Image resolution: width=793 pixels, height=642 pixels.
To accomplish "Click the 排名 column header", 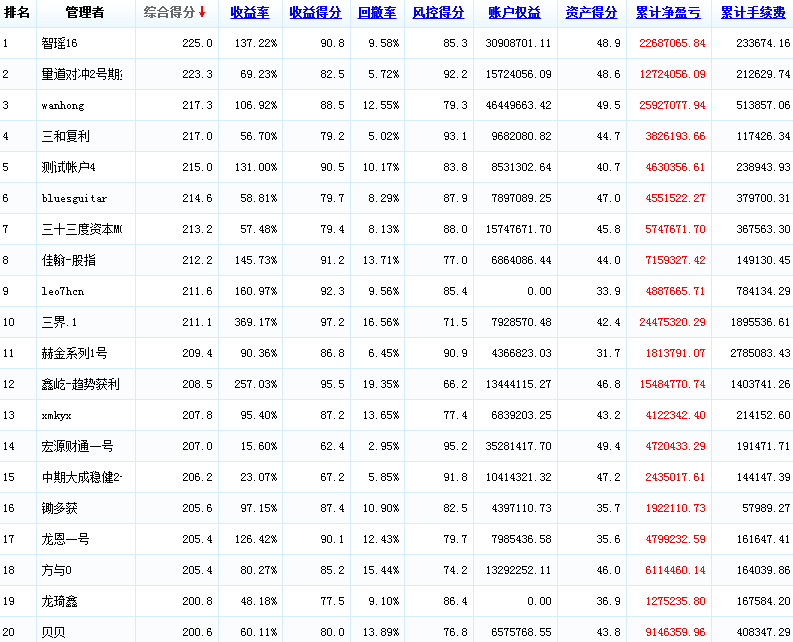I will 17,13.
